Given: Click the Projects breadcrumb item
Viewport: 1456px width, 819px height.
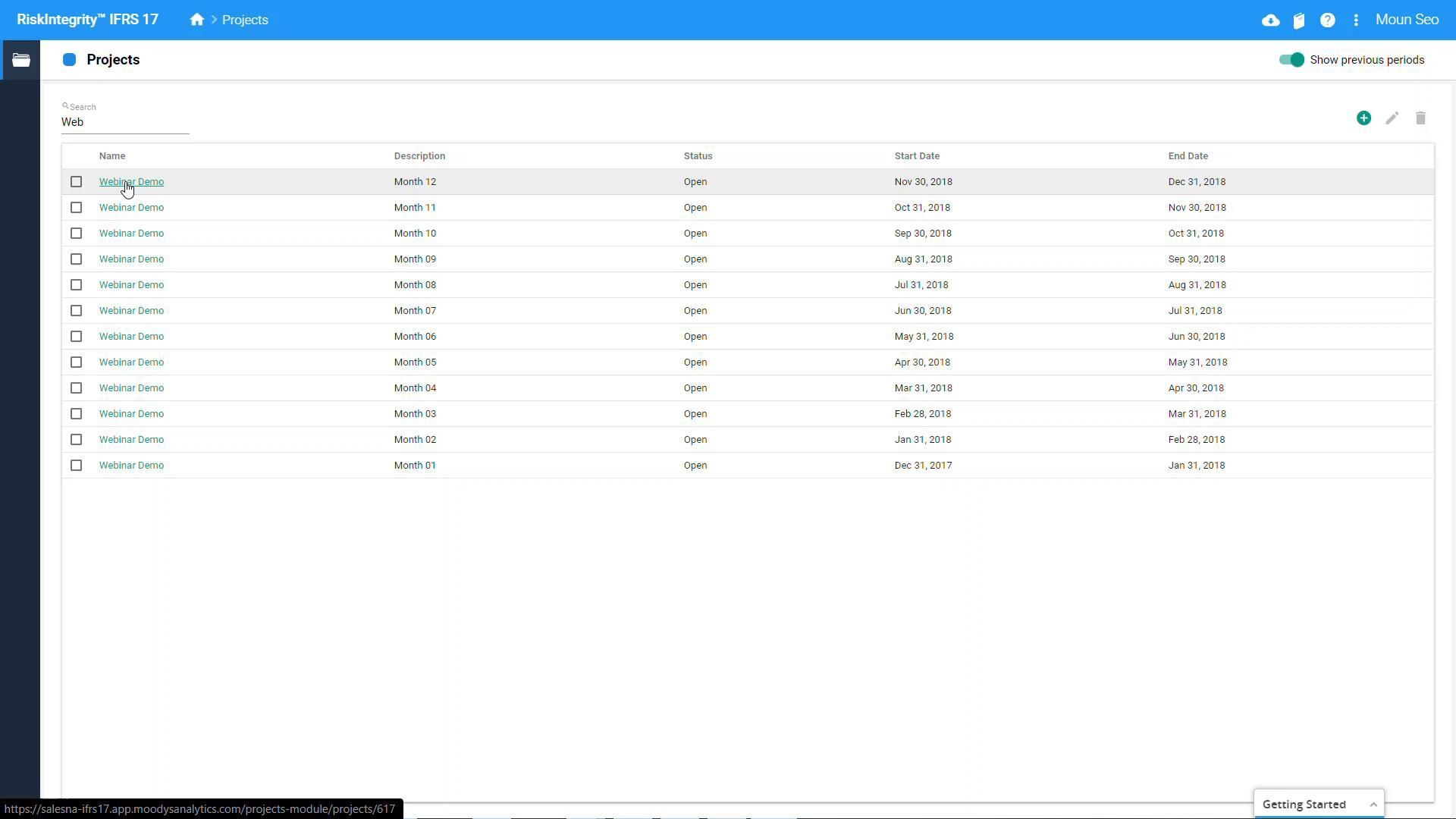Looking at the screenshot, I should (x=245, y=20).
